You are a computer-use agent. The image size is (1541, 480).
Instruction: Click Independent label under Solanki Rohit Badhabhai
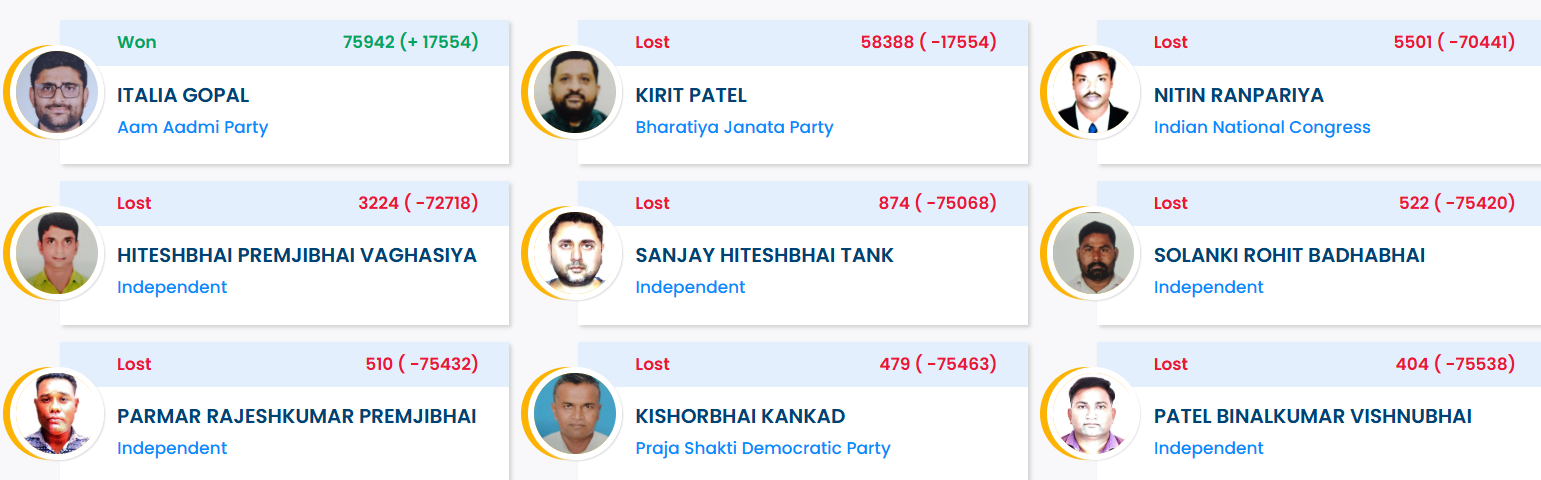[x=1208, y=287]
